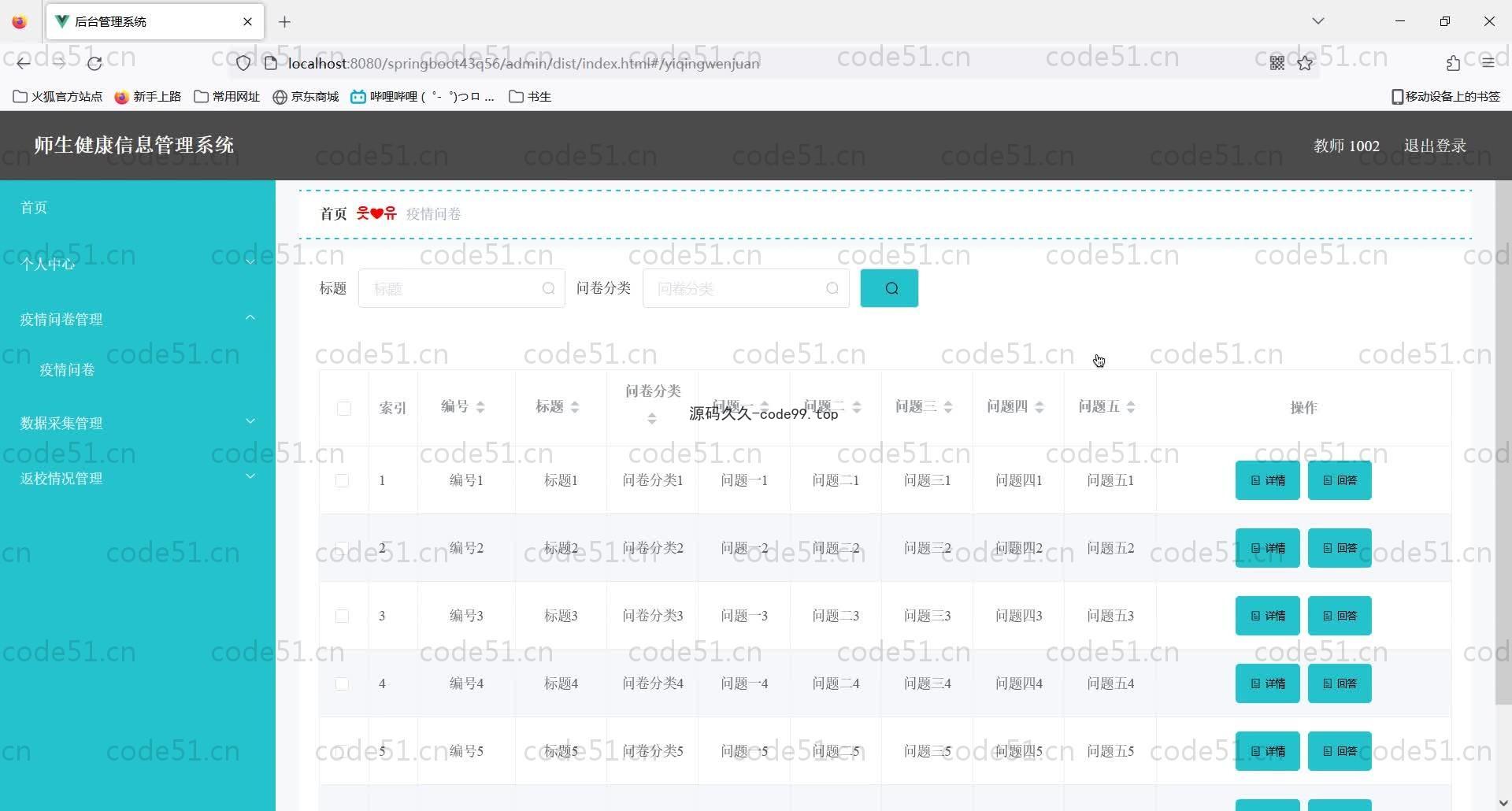This screenshot has width=1512, height=811.
Task: Focus the 标题 search input field
Action: 461,288
